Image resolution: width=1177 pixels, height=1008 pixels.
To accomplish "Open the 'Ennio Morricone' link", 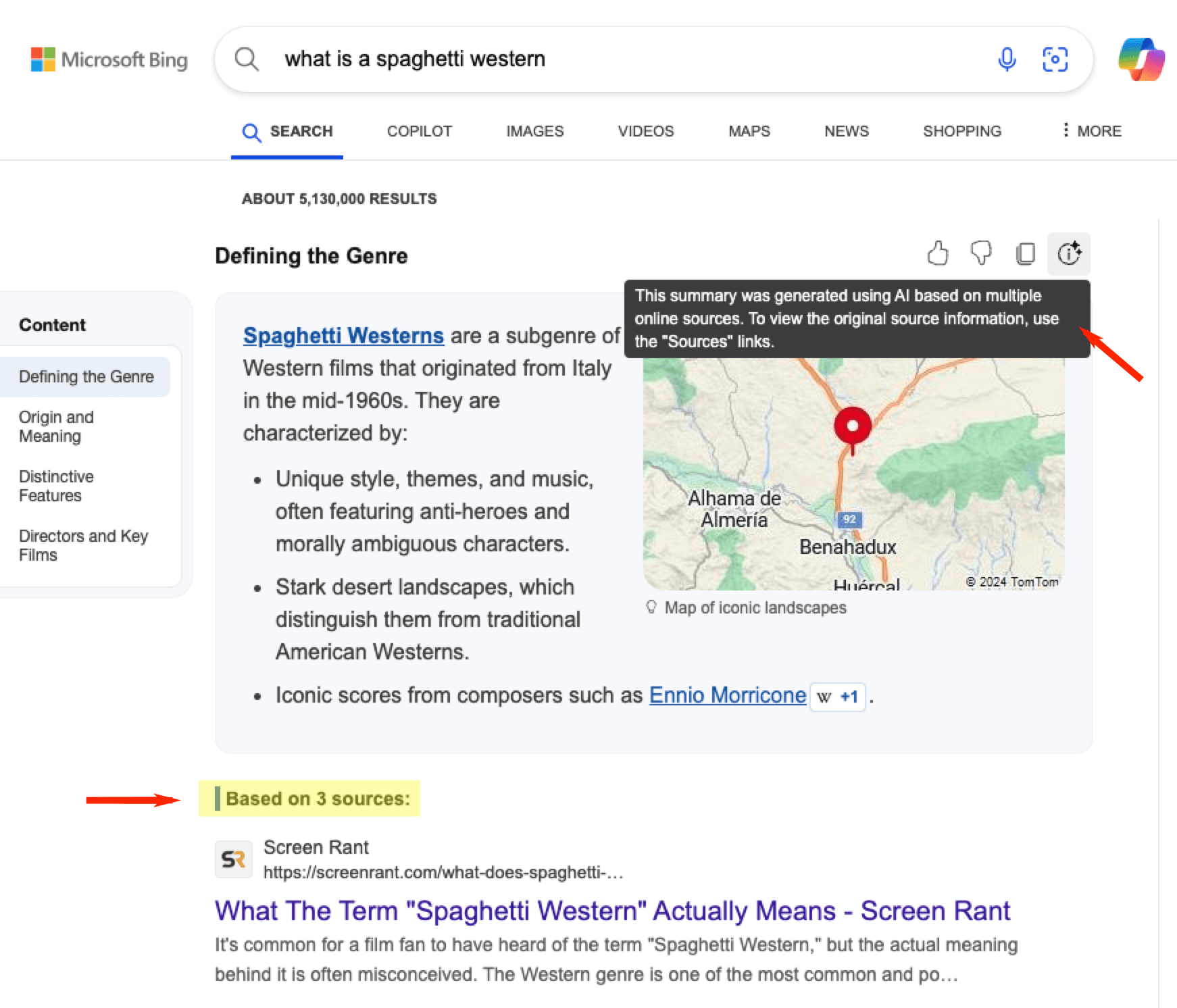I will 727,695.
